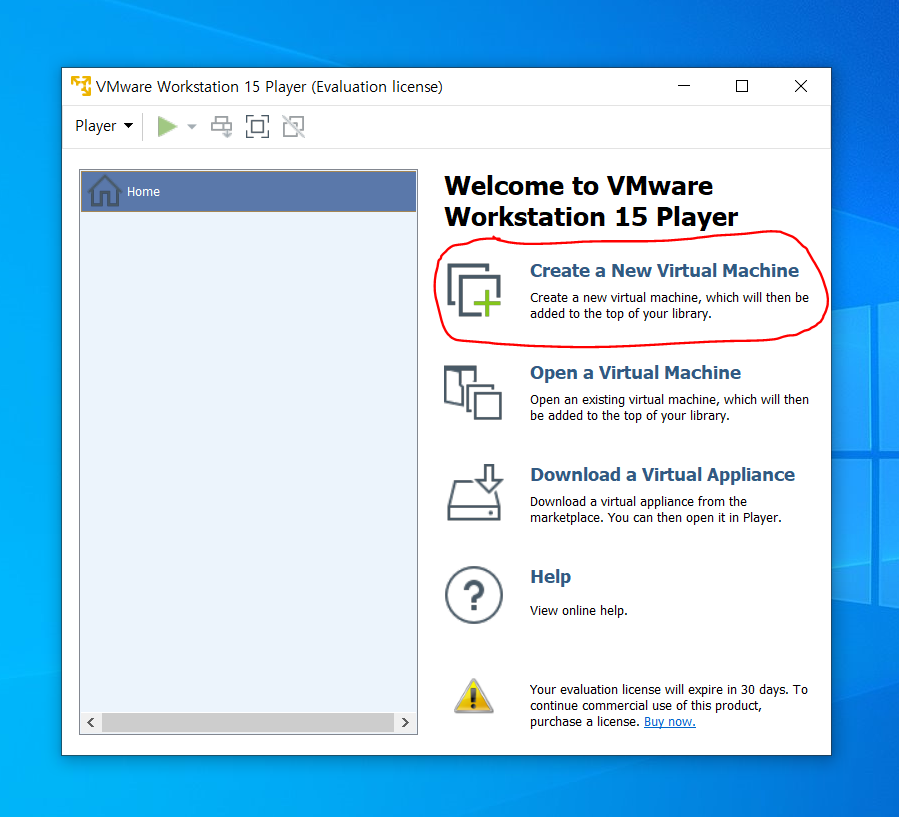
Task: Click the 'View online help.' text
Action: [579, 611]
